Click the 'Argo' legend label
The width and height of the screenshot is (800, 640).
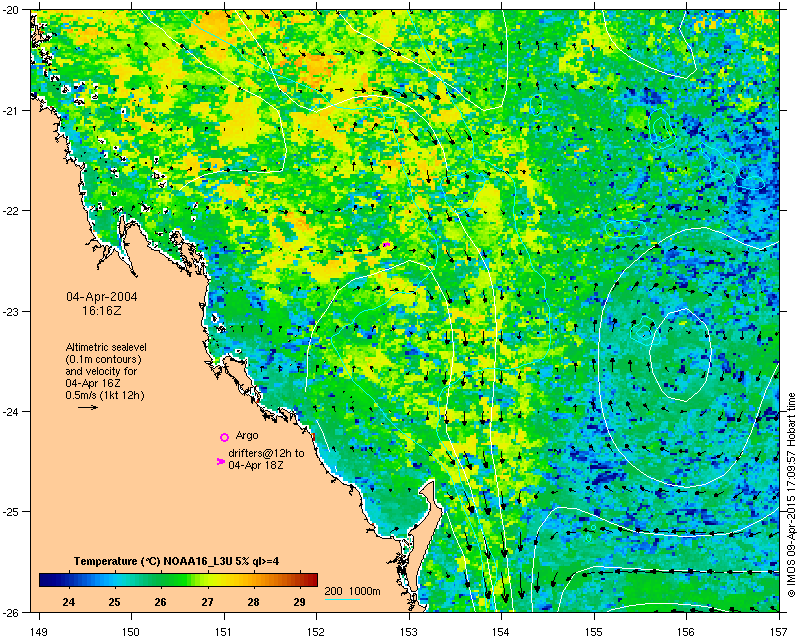pyautogui.click(x=247, y=435)
